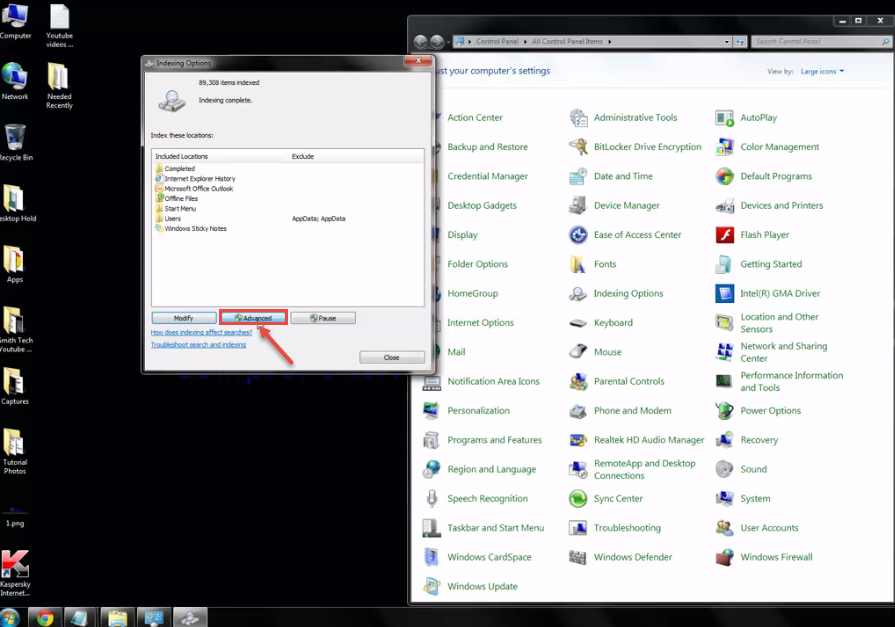Open Sync Center icon
Screen dimensions: 895x627
click(578, 499)
